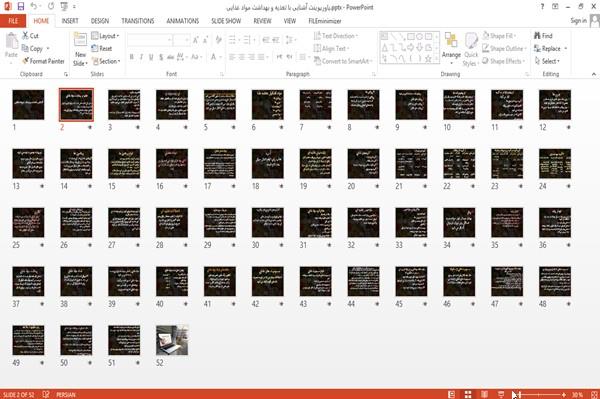This screenshot has height=399, width=600.
Task: Click the spell check status bar icon
Action: (x=46, y=394)
